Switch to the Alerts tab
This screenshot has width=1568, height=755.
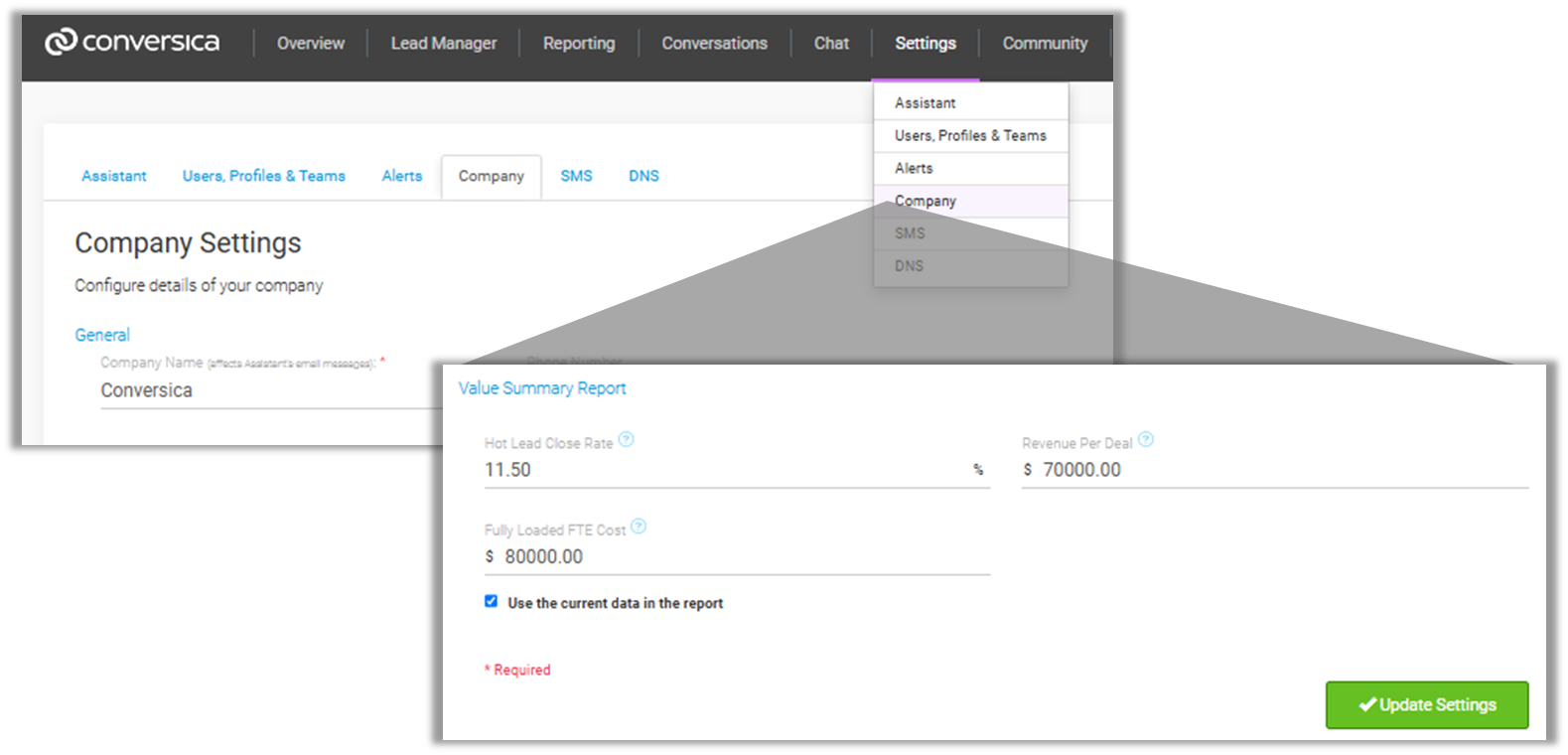[x=402, y=176]
